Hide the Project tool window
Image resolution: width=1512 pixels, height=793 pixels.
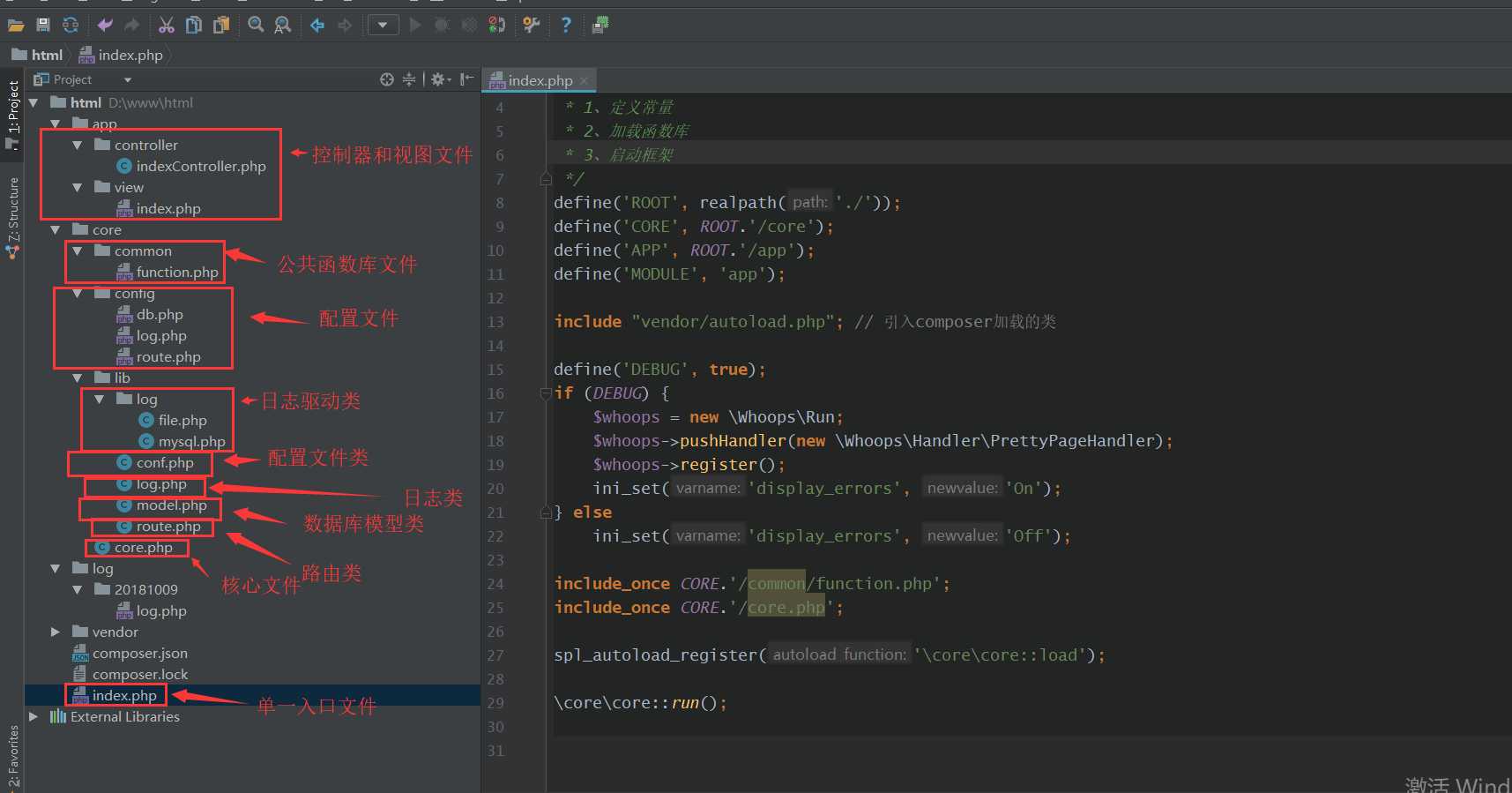(x=467, y=79)
